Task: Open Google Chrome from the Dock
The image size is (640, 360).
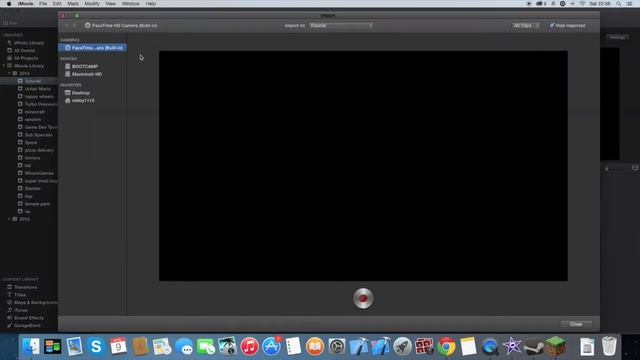Action: click(x=447, y=347)
